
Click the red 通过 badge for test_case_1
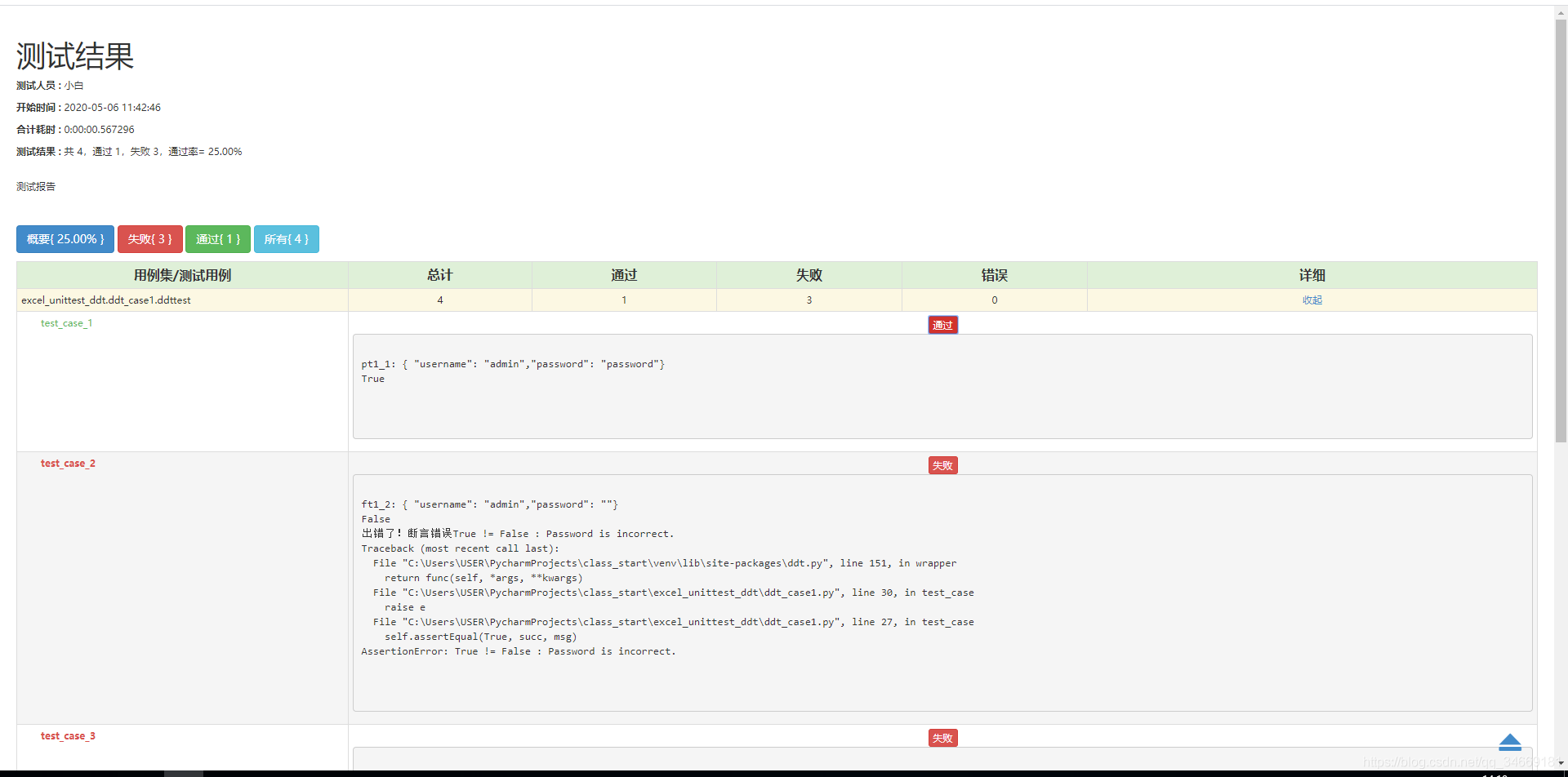tap(943, 325)
